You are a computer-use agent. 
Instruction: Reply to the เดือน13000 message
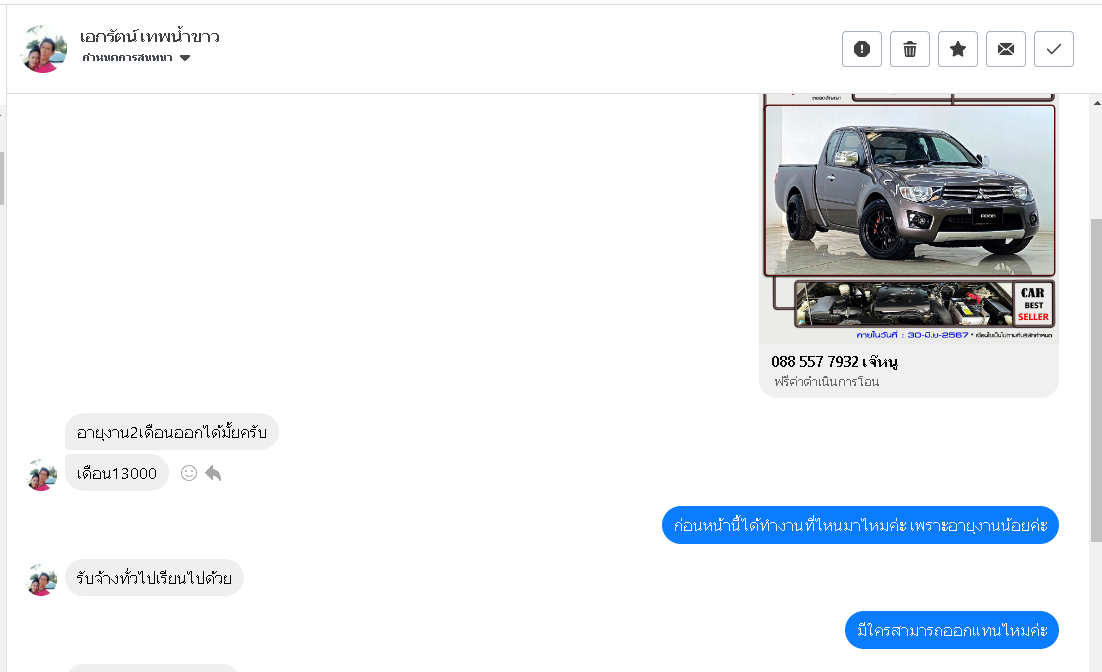point(213,473)
